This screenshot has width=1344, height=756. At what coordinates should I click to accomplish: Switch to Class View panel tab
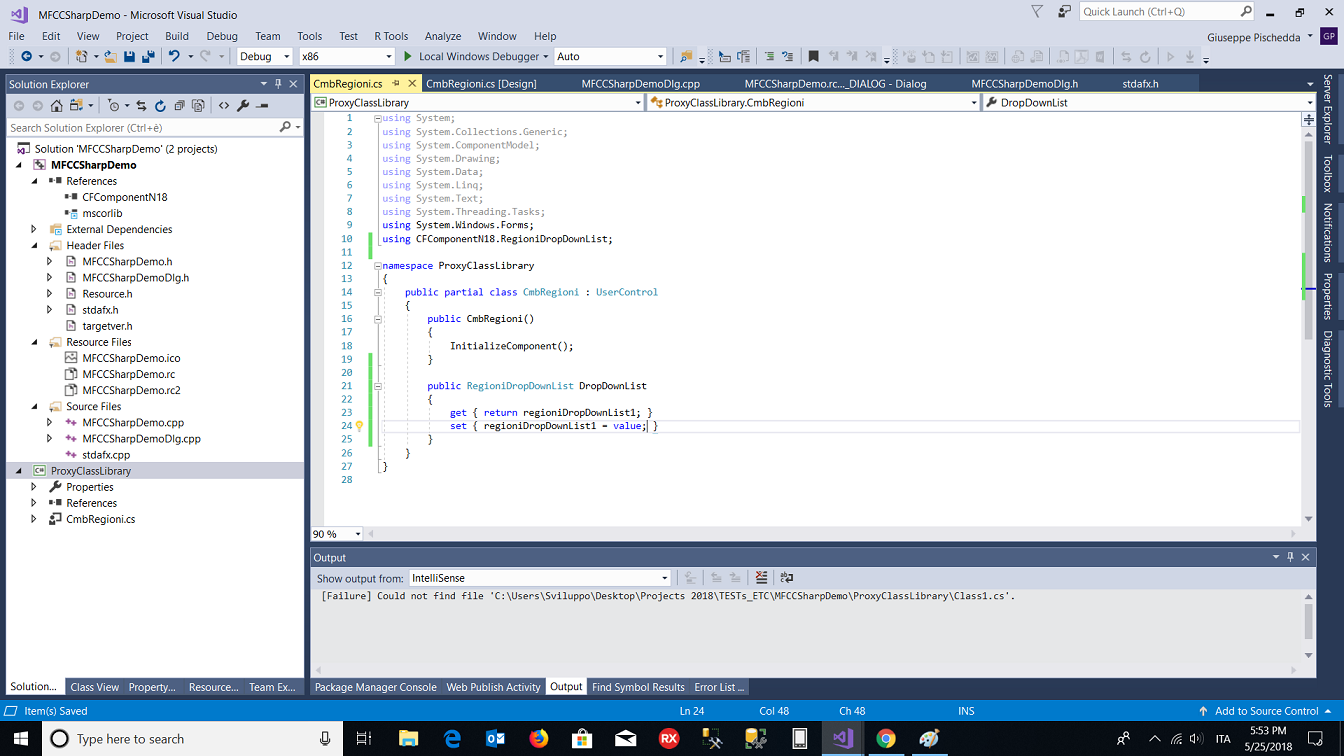tap(94, 687)
